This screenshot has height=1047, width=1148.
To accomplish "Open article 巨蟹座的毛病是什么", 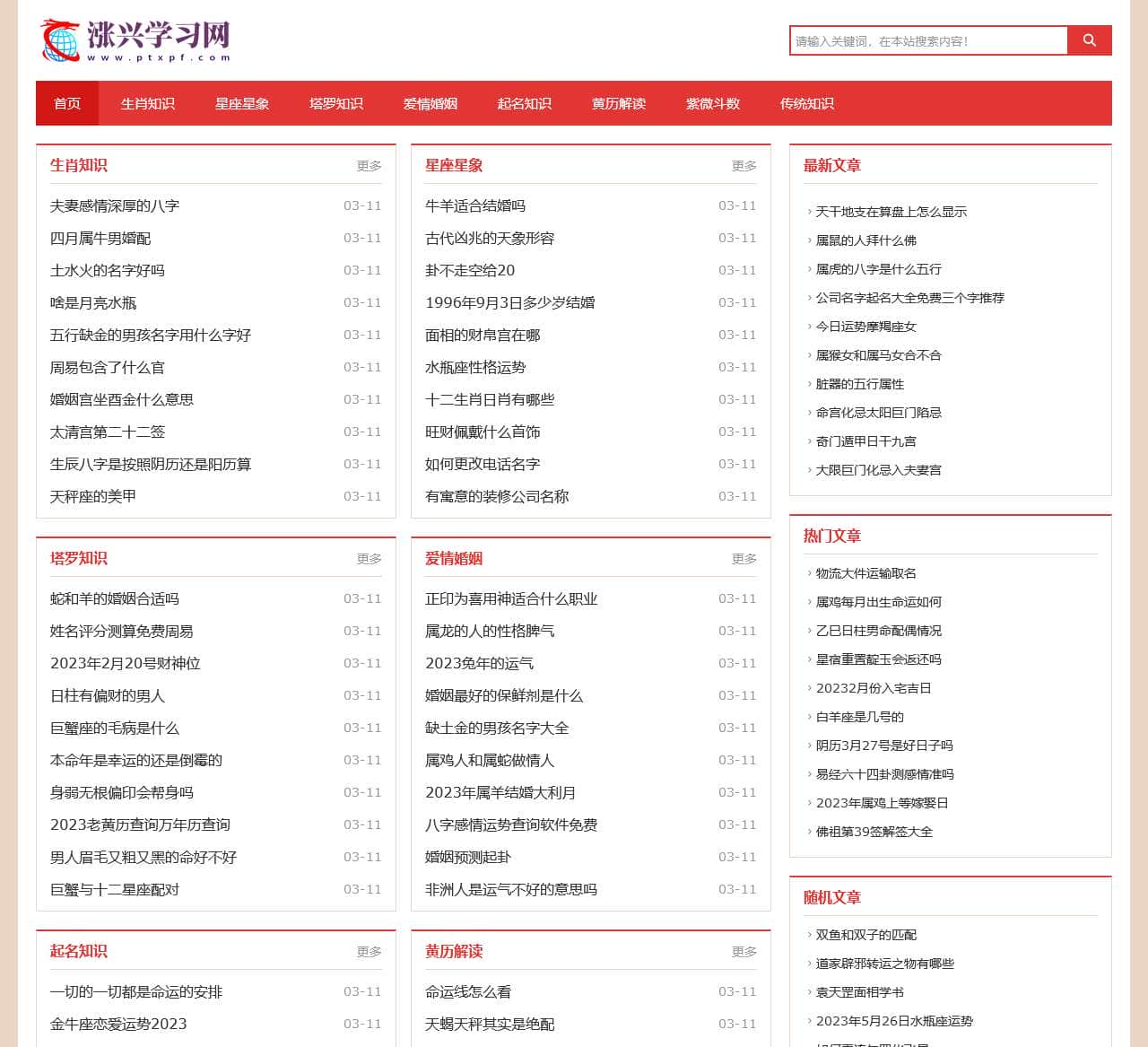I will click(115, 728).
